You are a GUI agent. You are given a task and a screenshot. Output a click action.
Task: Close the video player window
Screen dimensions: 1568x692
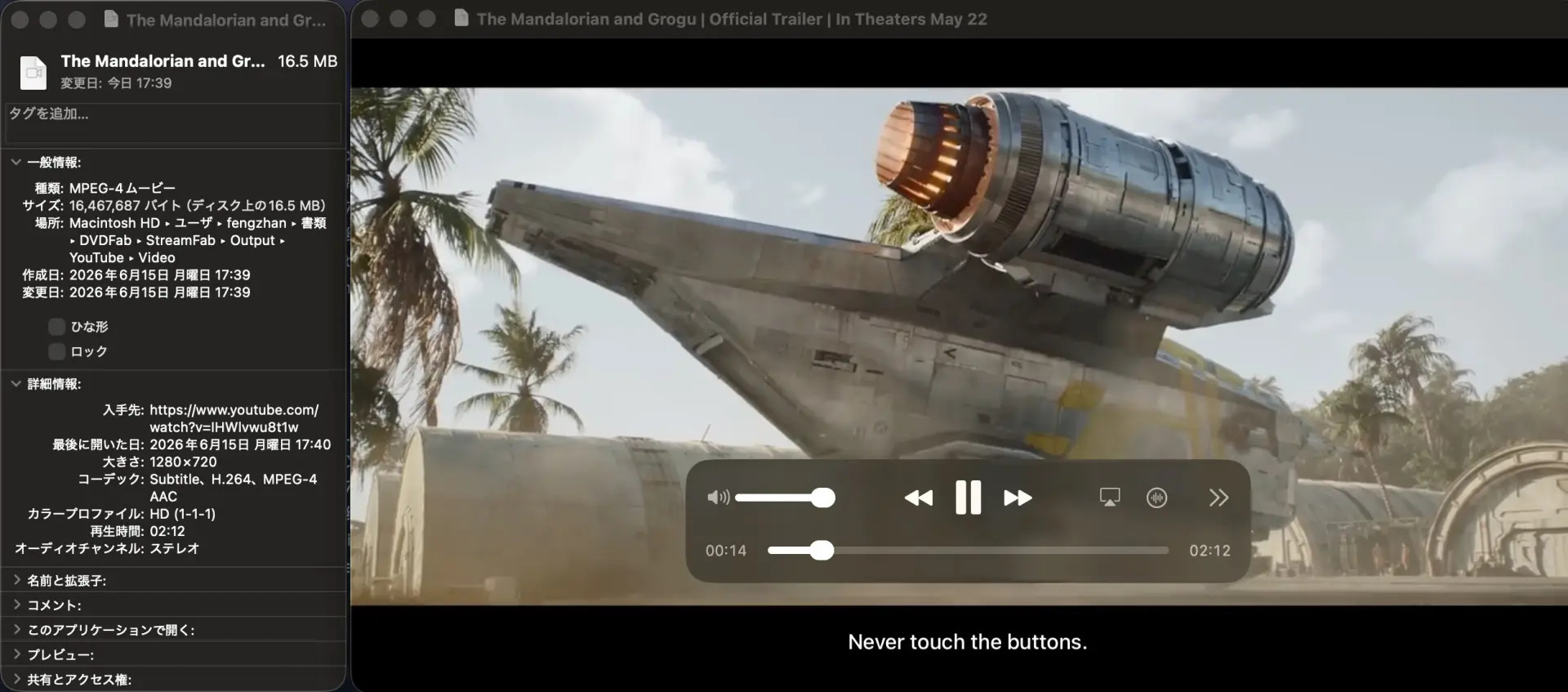click(370, 19)
